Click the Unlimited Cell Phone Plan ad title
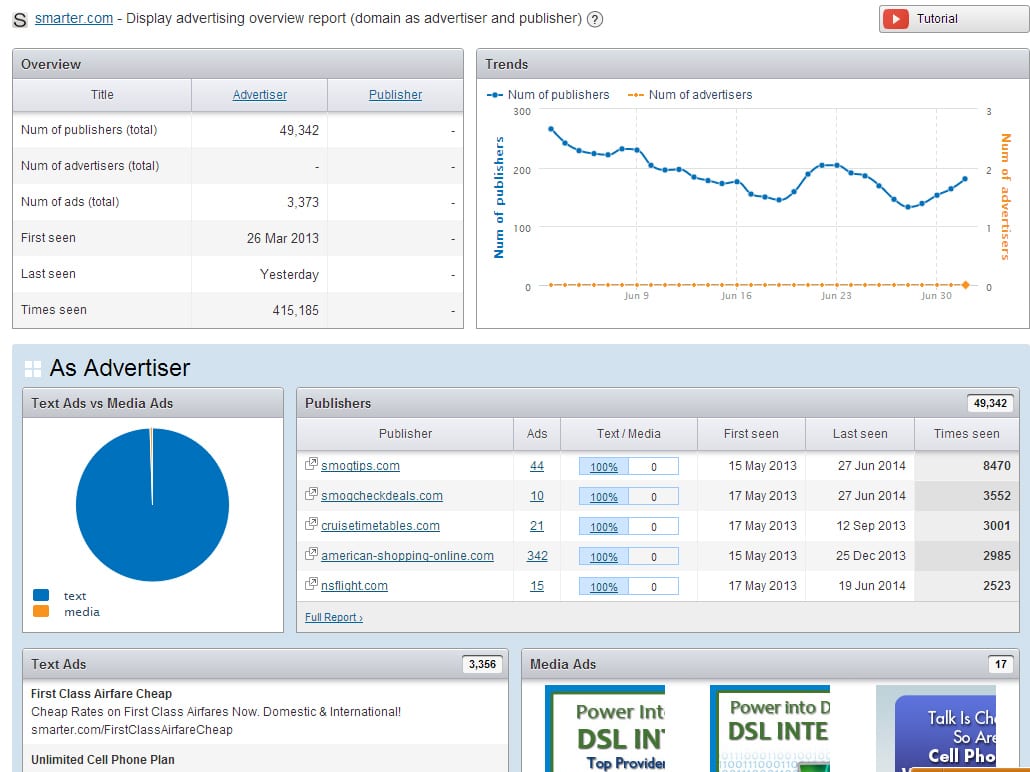1030x772 pixels. point(102,760)
